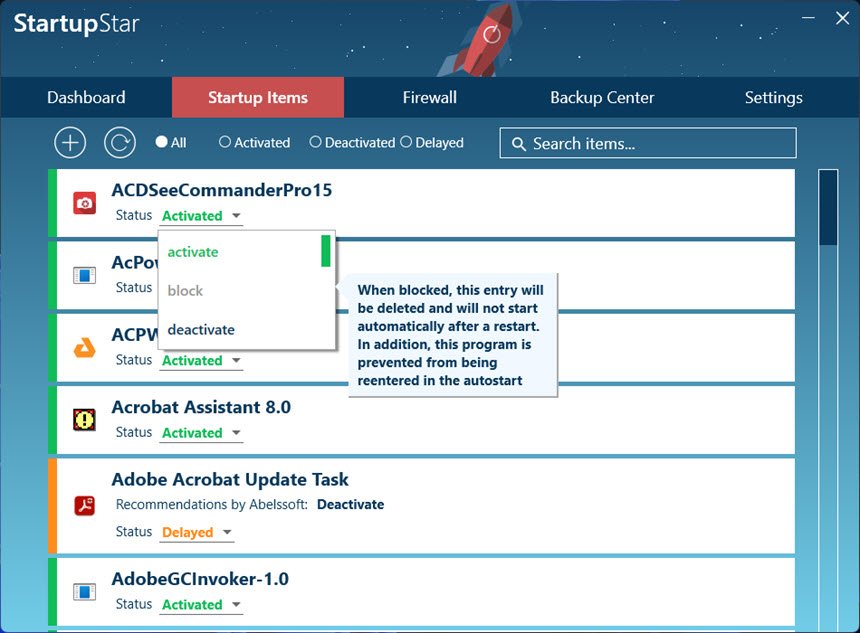This screenshot has width=860, height=633.
Task: Click the orange ACPW entry icon
Action: pyautogui.click(x=84, y=348)
